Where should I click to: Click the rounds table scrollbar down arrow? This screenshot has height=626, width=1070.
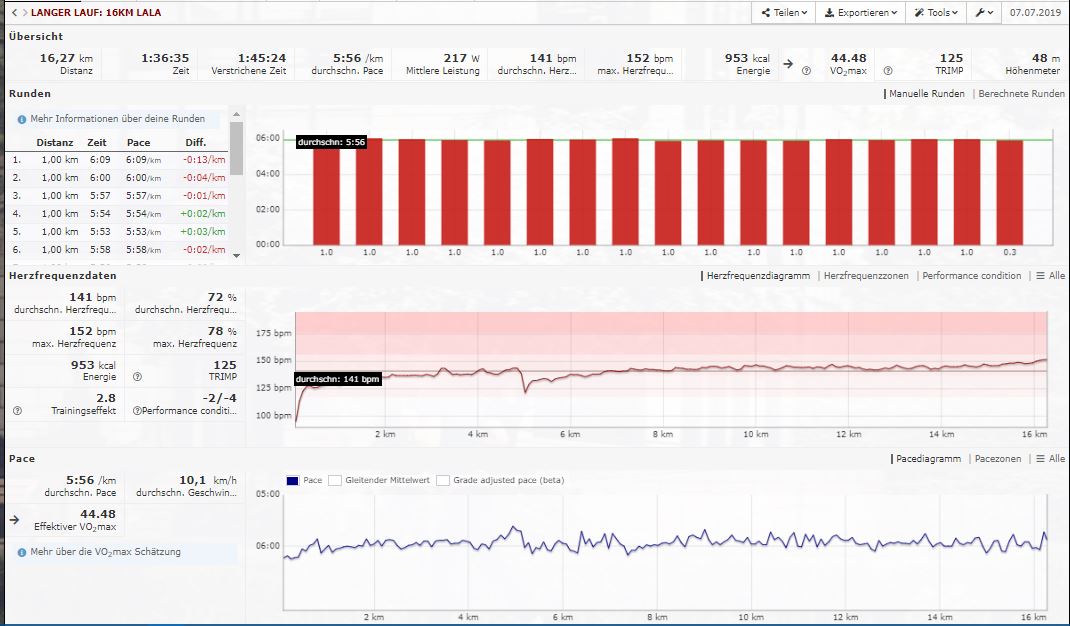[x=237, y=256]
